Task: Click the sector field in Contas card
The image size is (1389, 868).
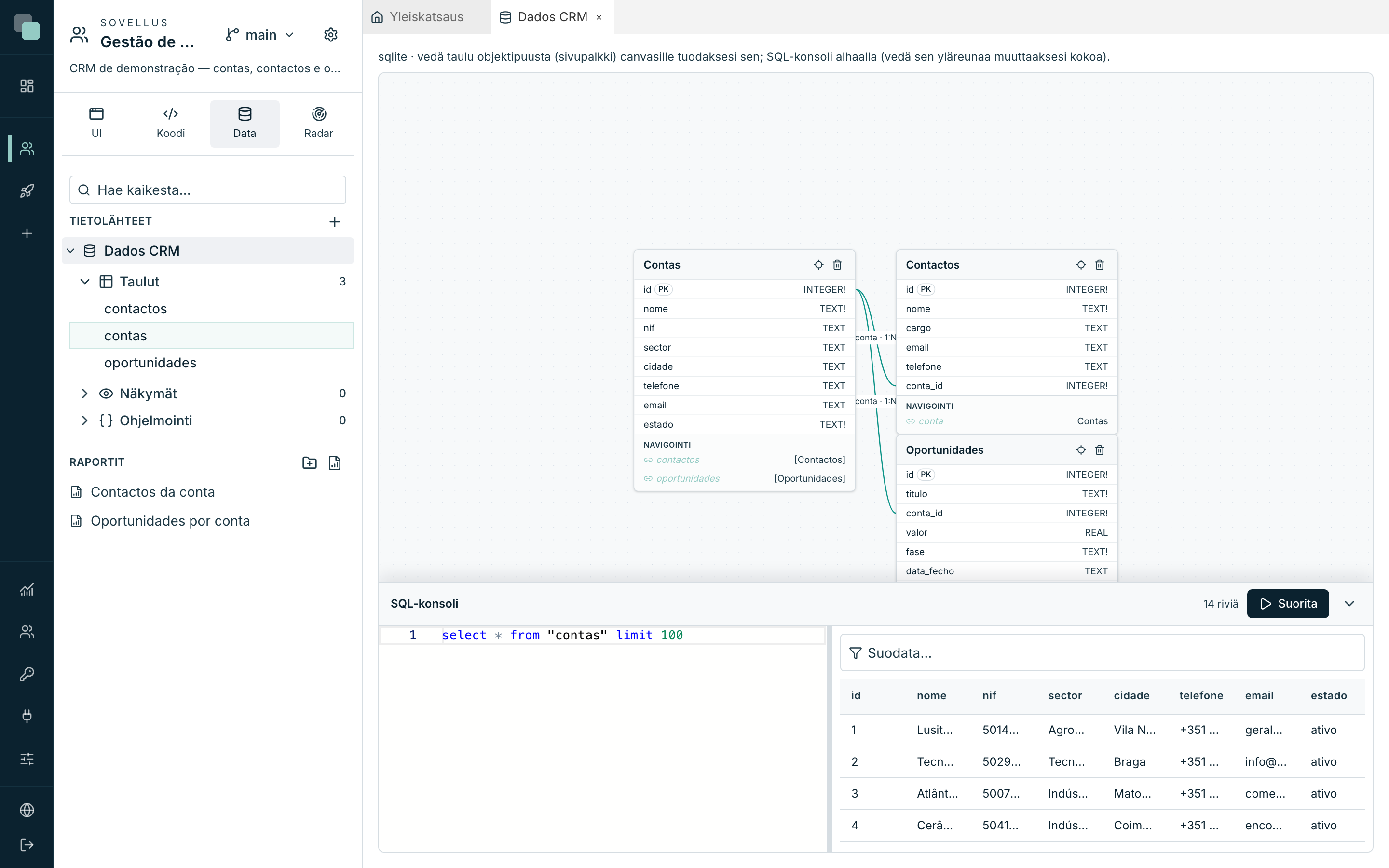Action: click(745, 347)
